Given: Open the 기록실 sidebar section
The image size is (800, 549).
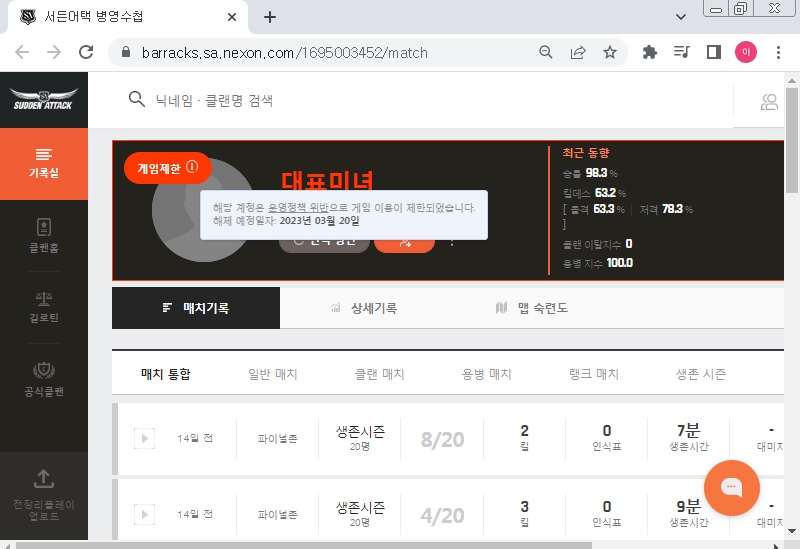Looking at the screenshot, I should pos(44,163).
